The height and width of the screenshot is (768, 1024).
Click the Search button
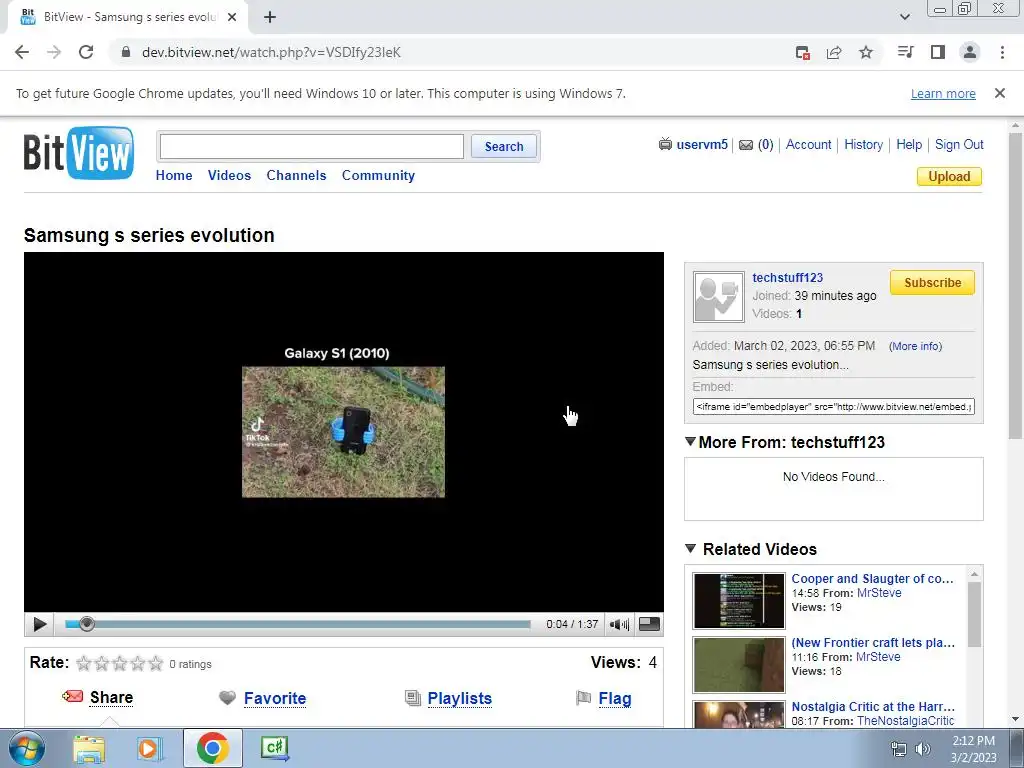[x=504, y=146]
